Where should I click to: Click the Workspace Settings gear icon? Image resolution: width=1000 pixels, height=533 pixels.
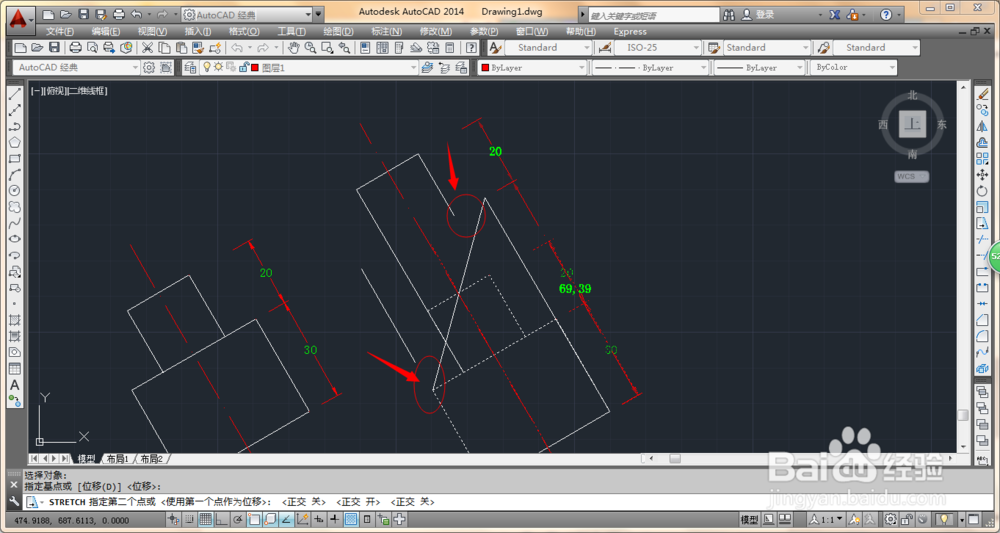(149, 68)
